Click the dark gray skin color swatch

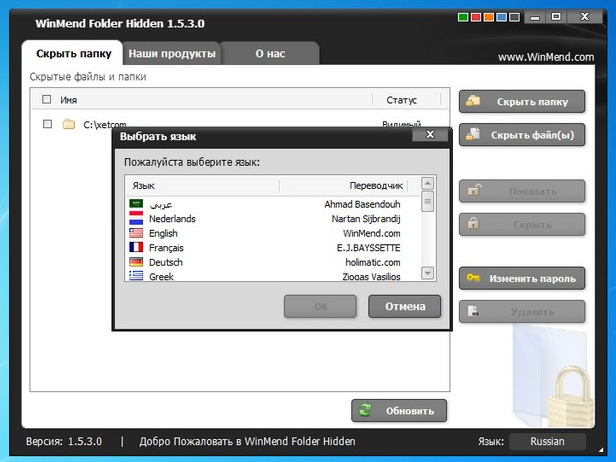(514, 17)
